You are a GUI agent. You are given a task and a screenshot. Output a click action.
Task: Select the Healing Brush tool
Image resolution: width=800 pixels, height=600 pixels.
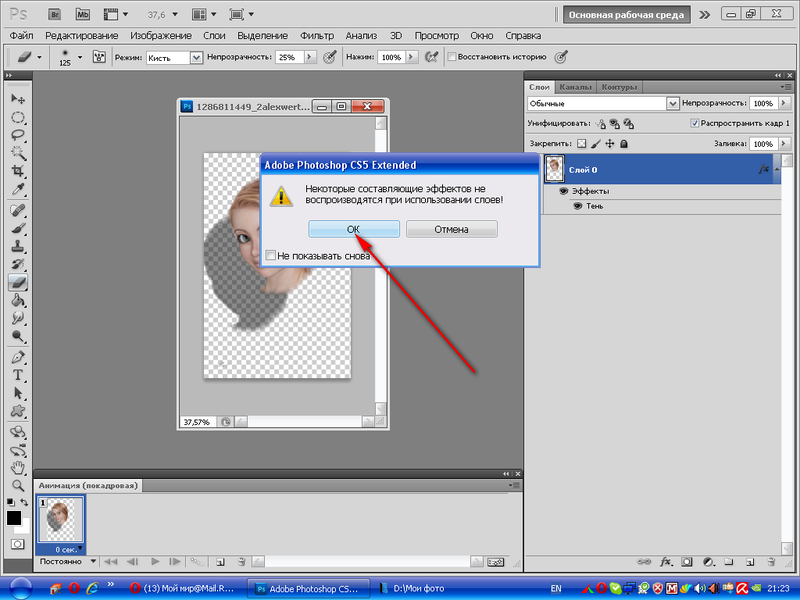(x=18, y=210)
